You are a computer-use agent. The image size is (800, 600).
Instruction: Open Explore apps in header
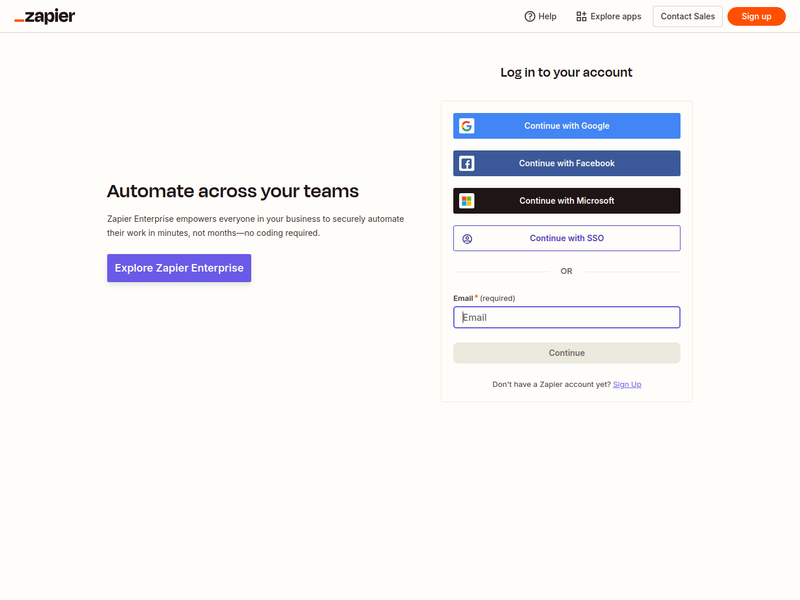(609, 16)
